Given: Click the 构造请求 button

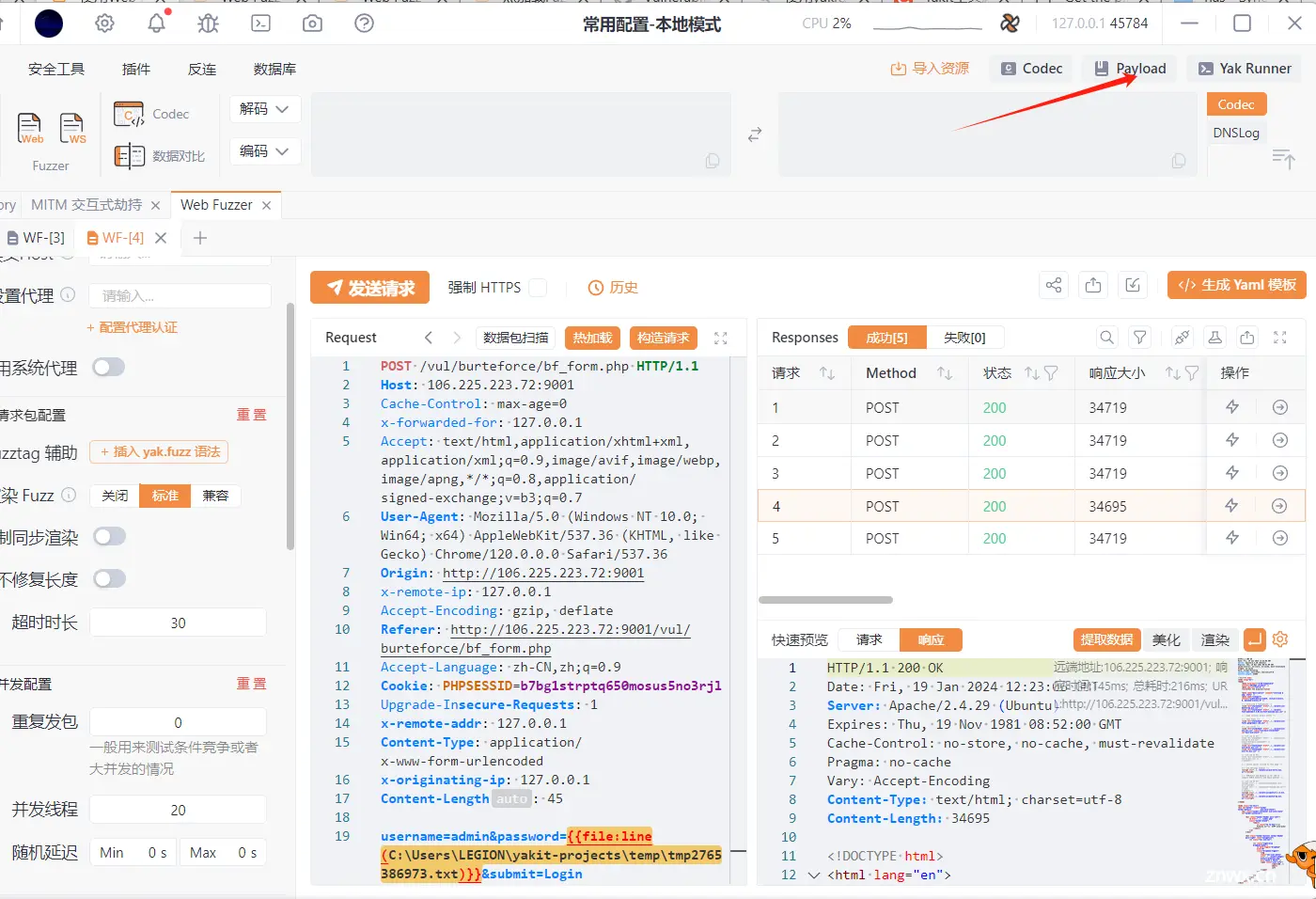Looking at the screenshot, I should 663,338.
